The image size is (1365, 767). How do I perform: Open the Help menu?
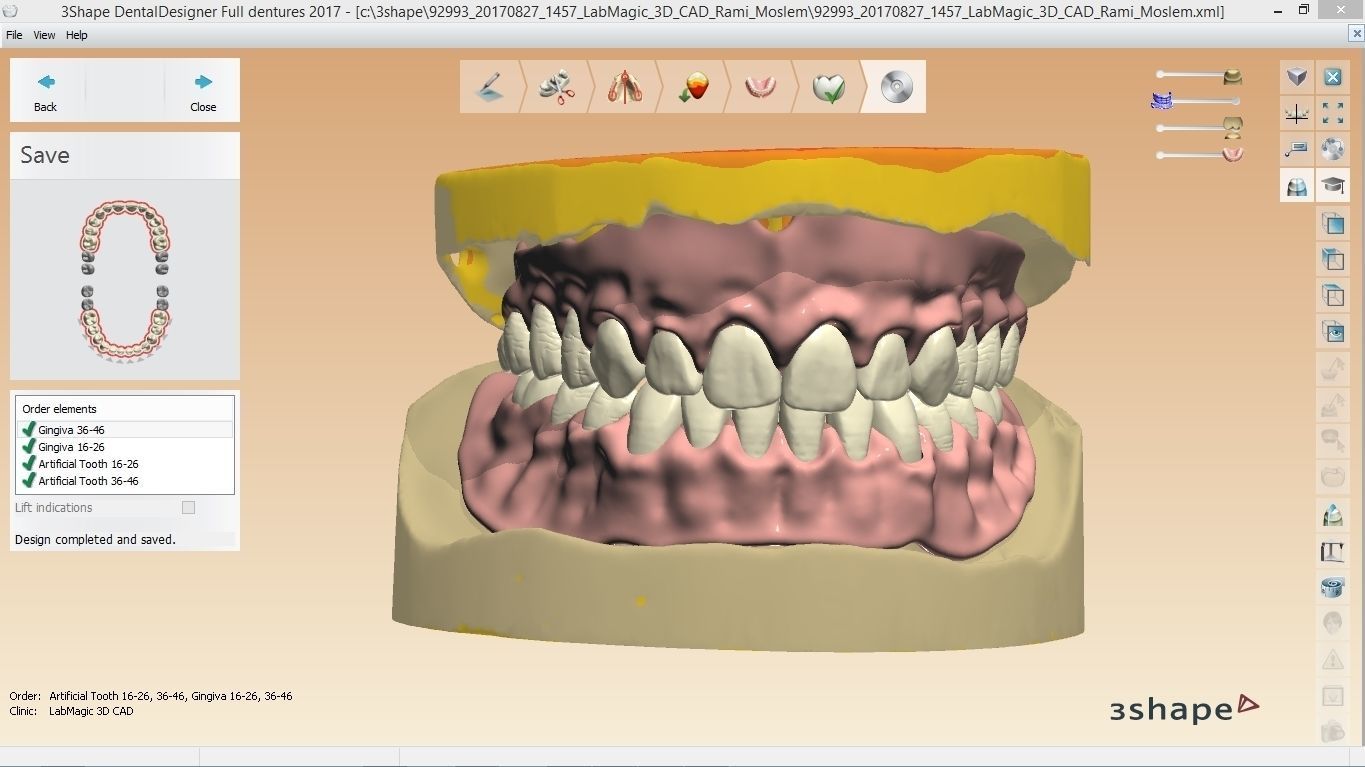tap(77, 35)
